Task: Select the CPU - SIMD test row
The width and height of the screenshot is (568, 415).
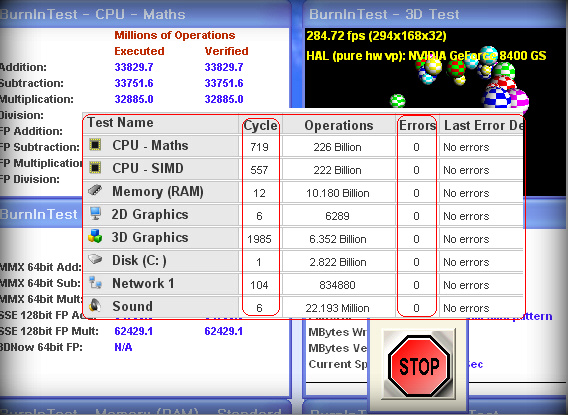Action: pos(304,169)
